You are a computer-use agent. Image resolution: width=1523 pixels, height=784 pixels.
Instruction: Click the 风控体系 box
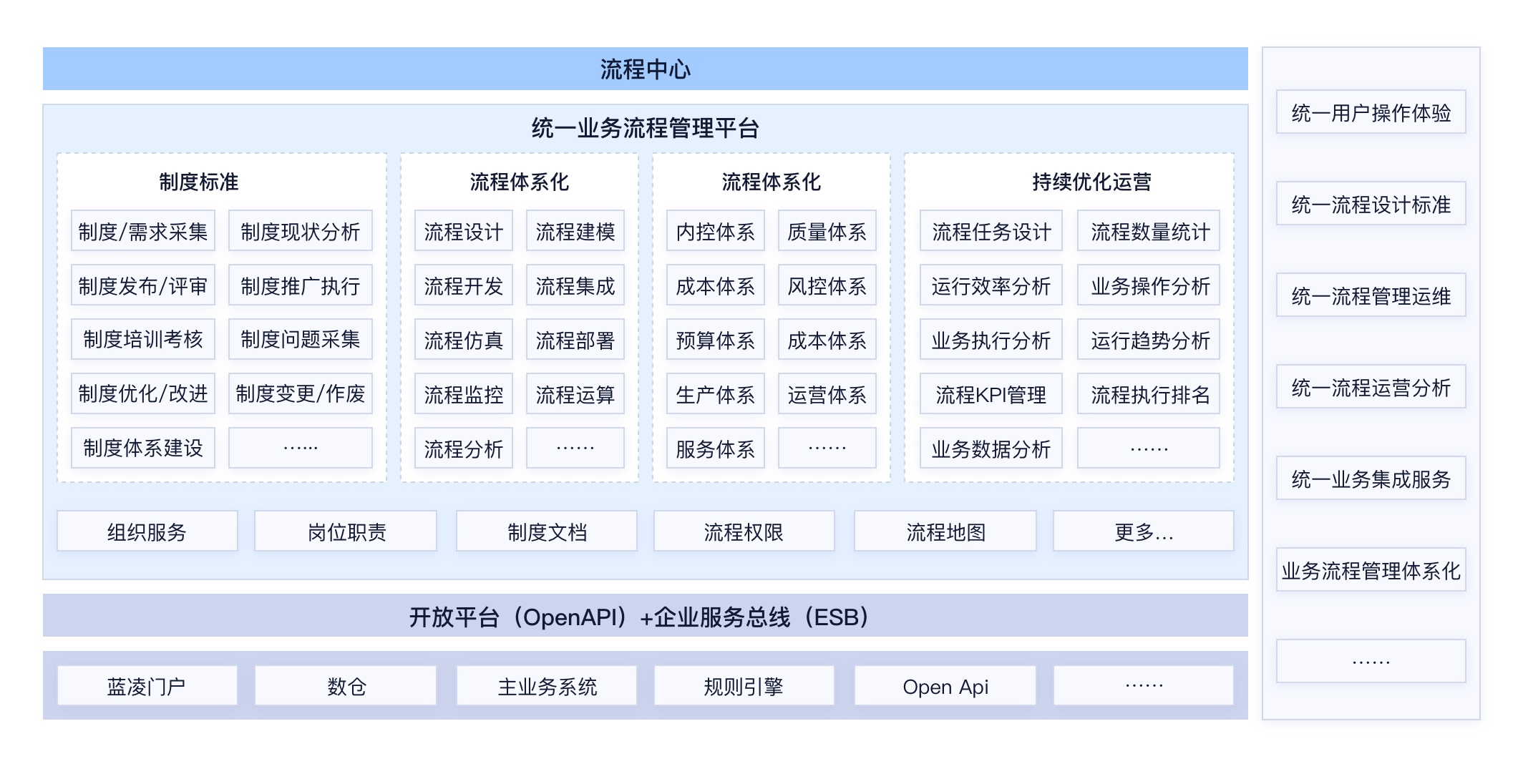click(x=827, y=285)
